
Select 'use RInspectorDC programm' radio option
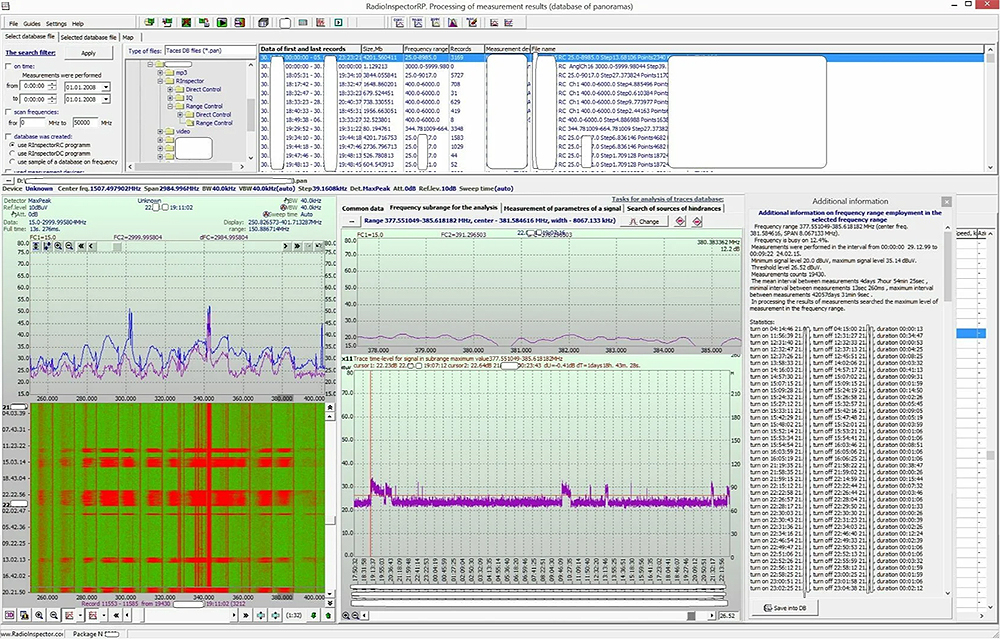[x=11, y=152]
